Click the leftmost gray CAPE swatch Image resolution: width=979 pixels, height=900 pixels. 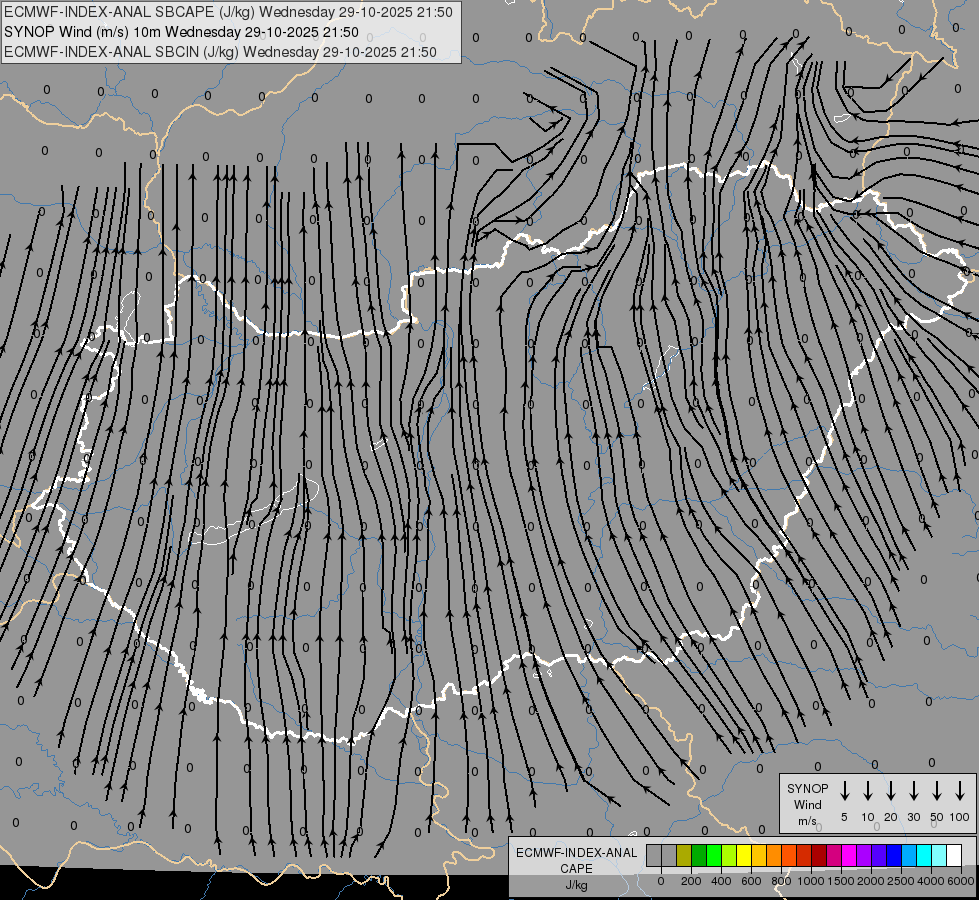[x=654, y=855]
